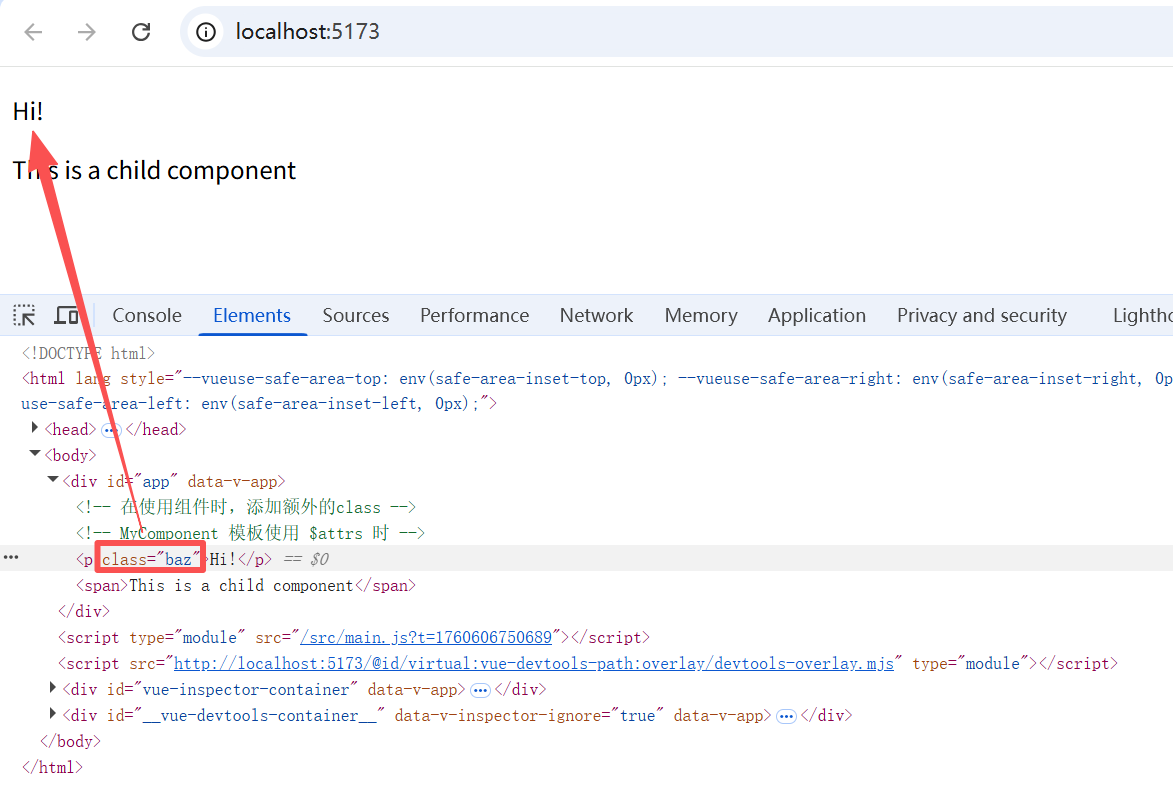Open the Network tab
Image resolution: width=1173 pixels, height=786 pixels.
tap(596, 316)
